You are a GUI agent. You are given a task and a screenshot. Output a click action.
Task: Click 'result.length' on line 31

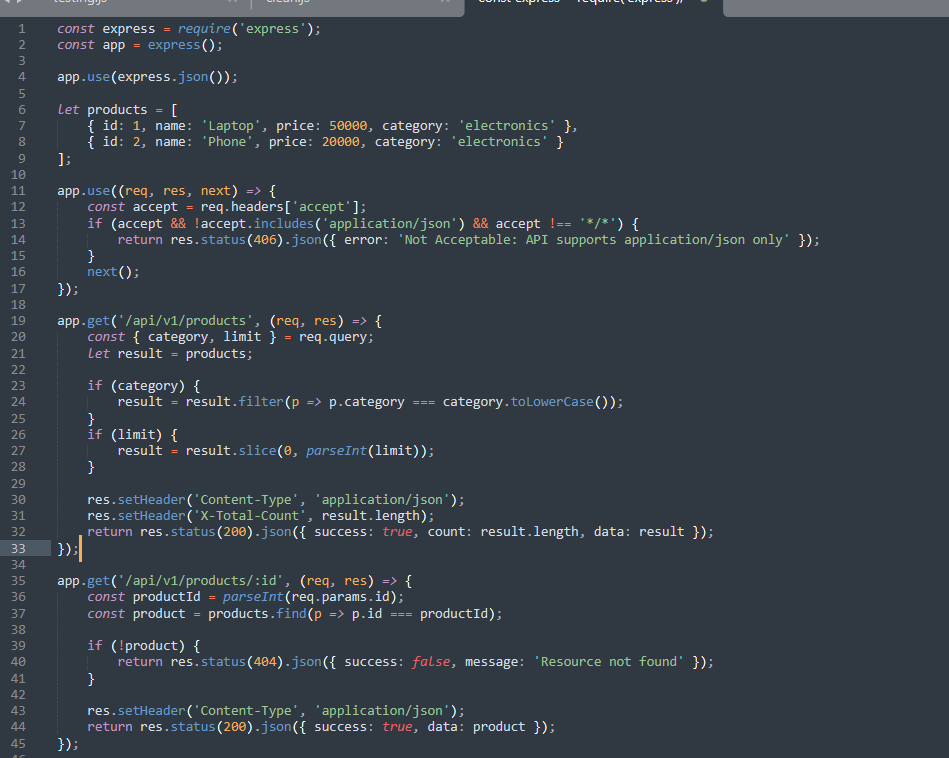coord(370,516)
